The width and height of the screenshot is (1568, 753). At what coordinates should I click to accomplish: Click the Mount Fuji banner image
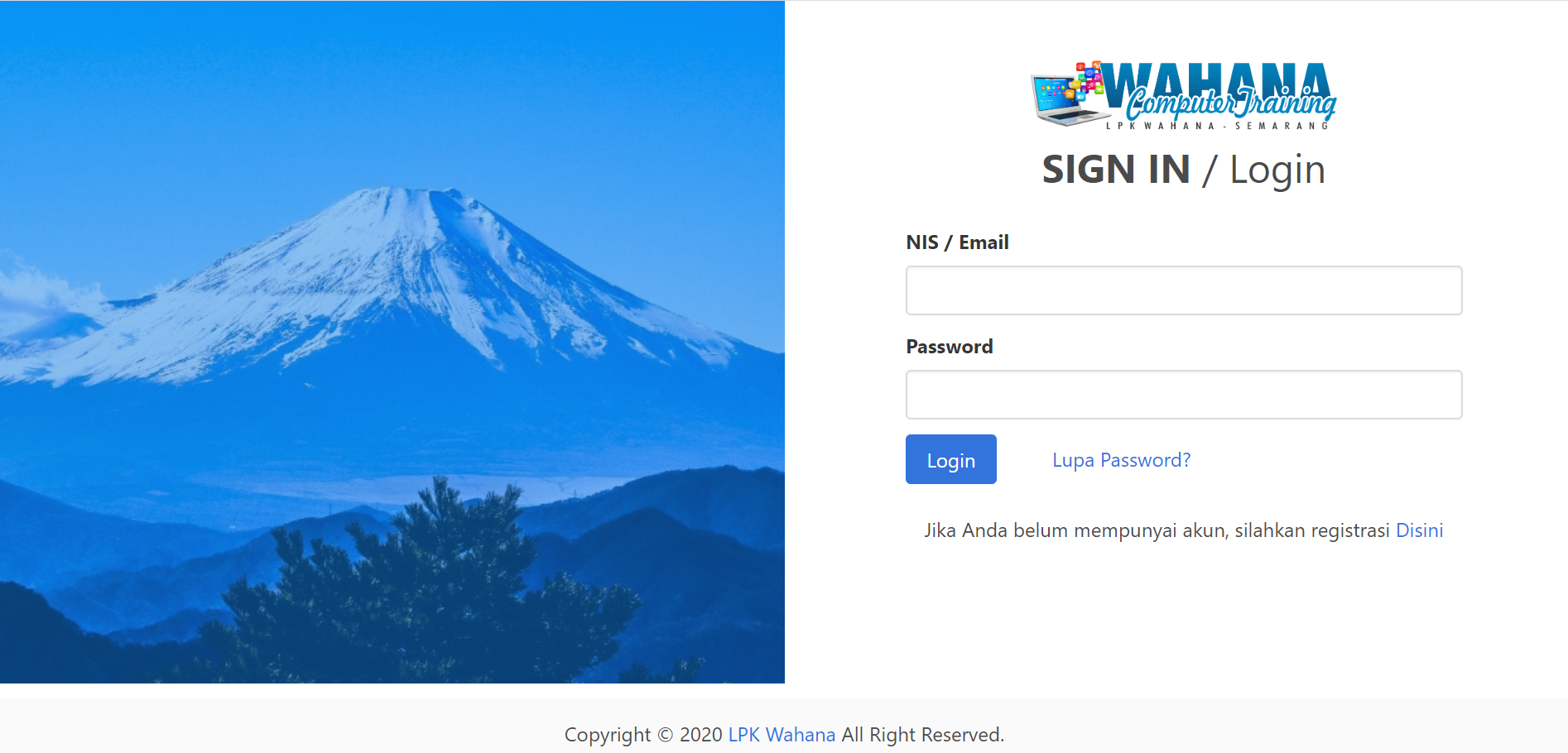(392, 342)
